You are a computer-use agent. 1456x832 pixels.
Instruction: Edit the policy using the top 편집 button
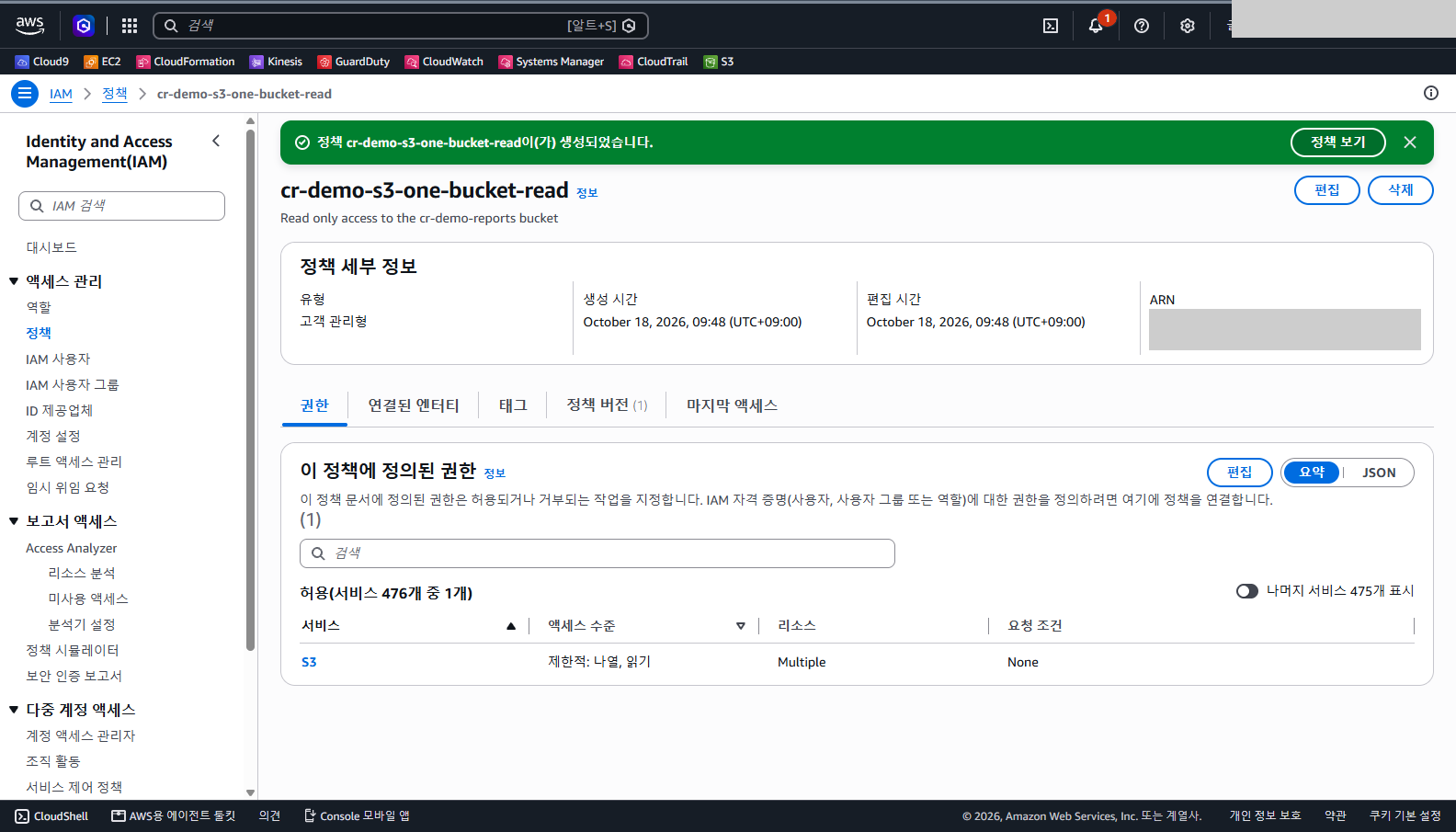tap(1327, 190)
